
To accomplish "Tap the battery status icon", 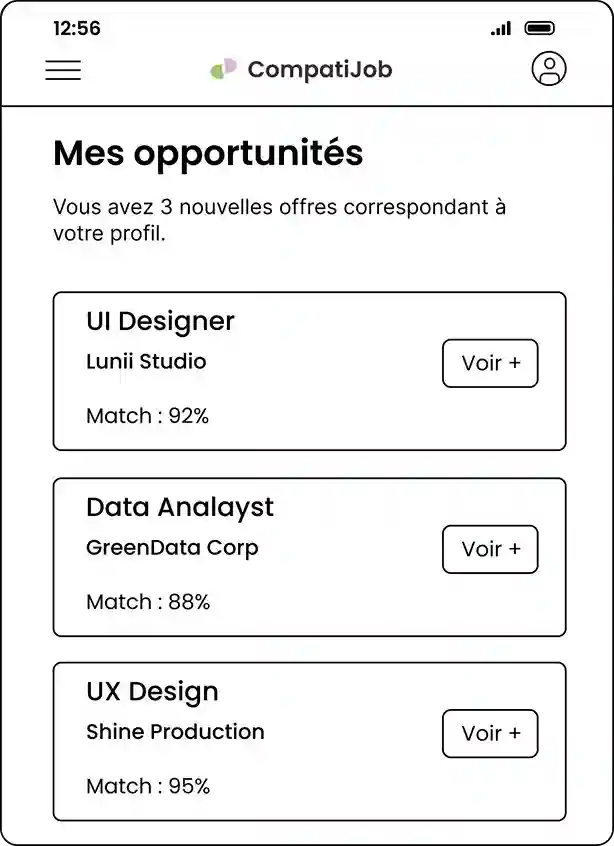I will click(539, 29).
